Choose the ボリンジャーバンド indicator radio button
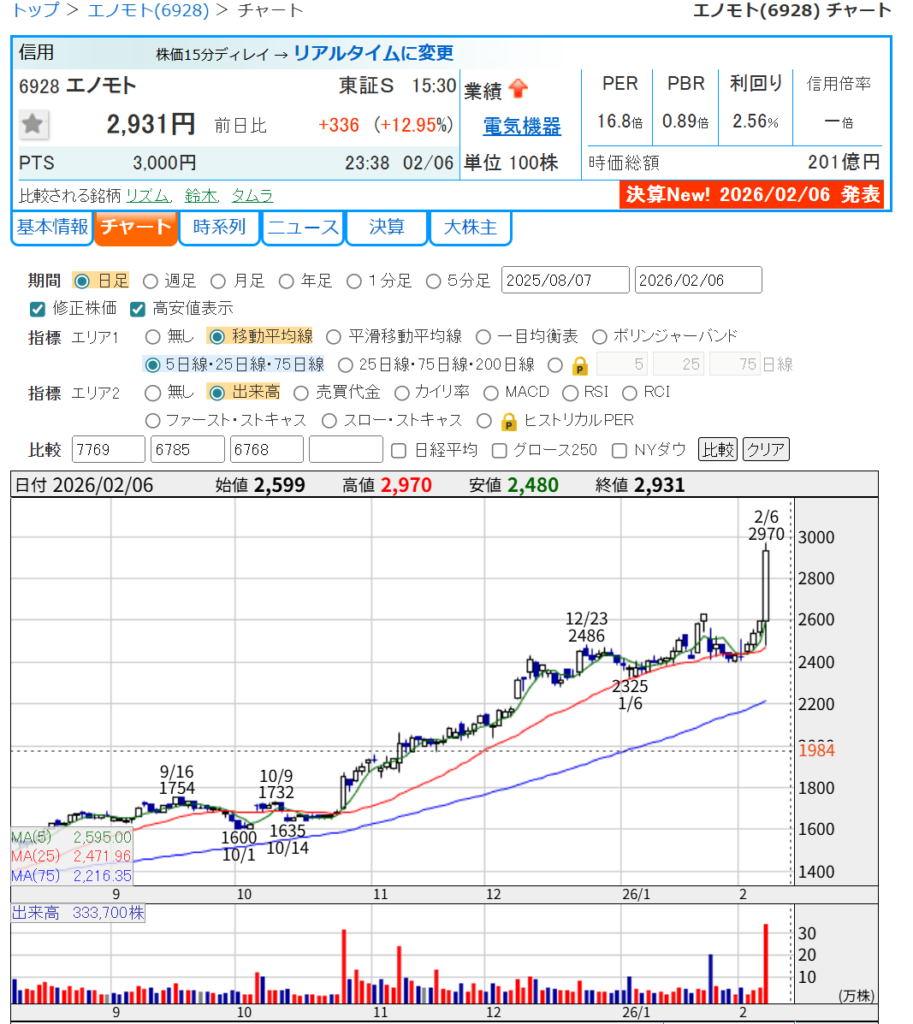The height and width of the screenshot is (1024, 913). point(600,337)
